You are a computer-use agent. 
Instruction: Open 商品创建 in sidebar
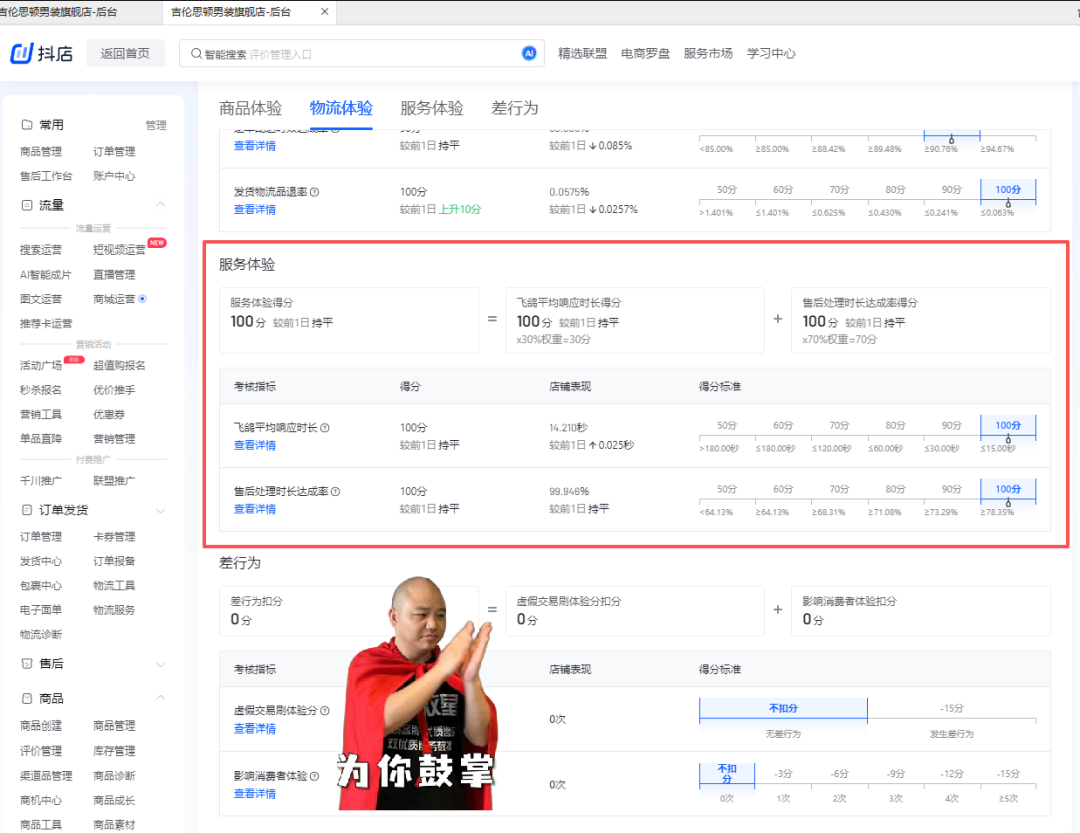click(41, 726)
